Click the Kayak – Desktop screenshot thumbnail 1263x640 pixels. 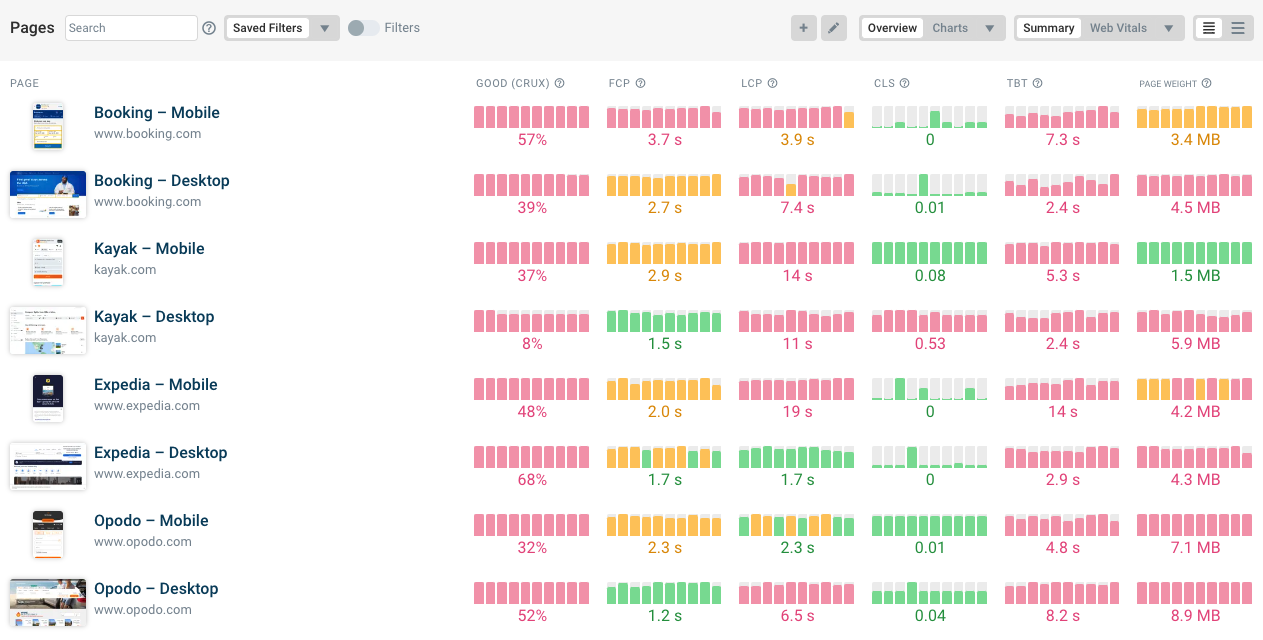point(48,330)
